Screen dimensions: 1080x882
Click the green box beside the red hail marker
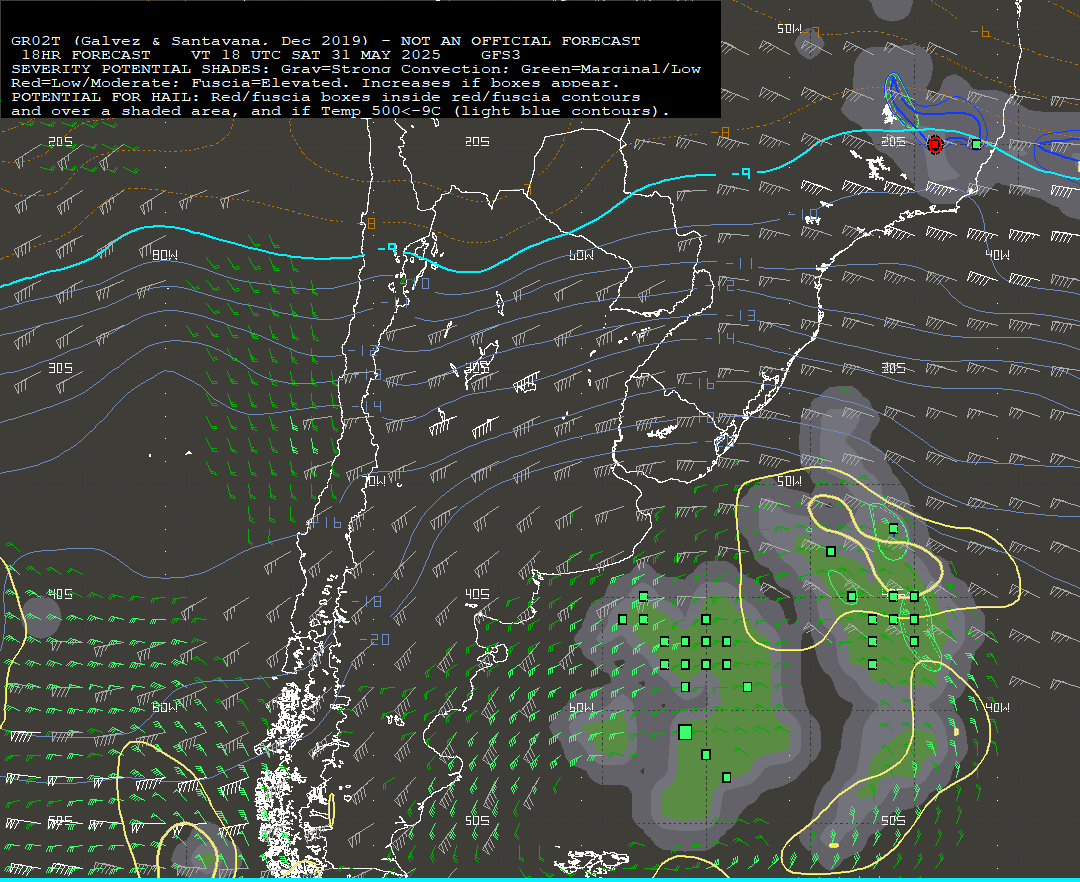976,145
